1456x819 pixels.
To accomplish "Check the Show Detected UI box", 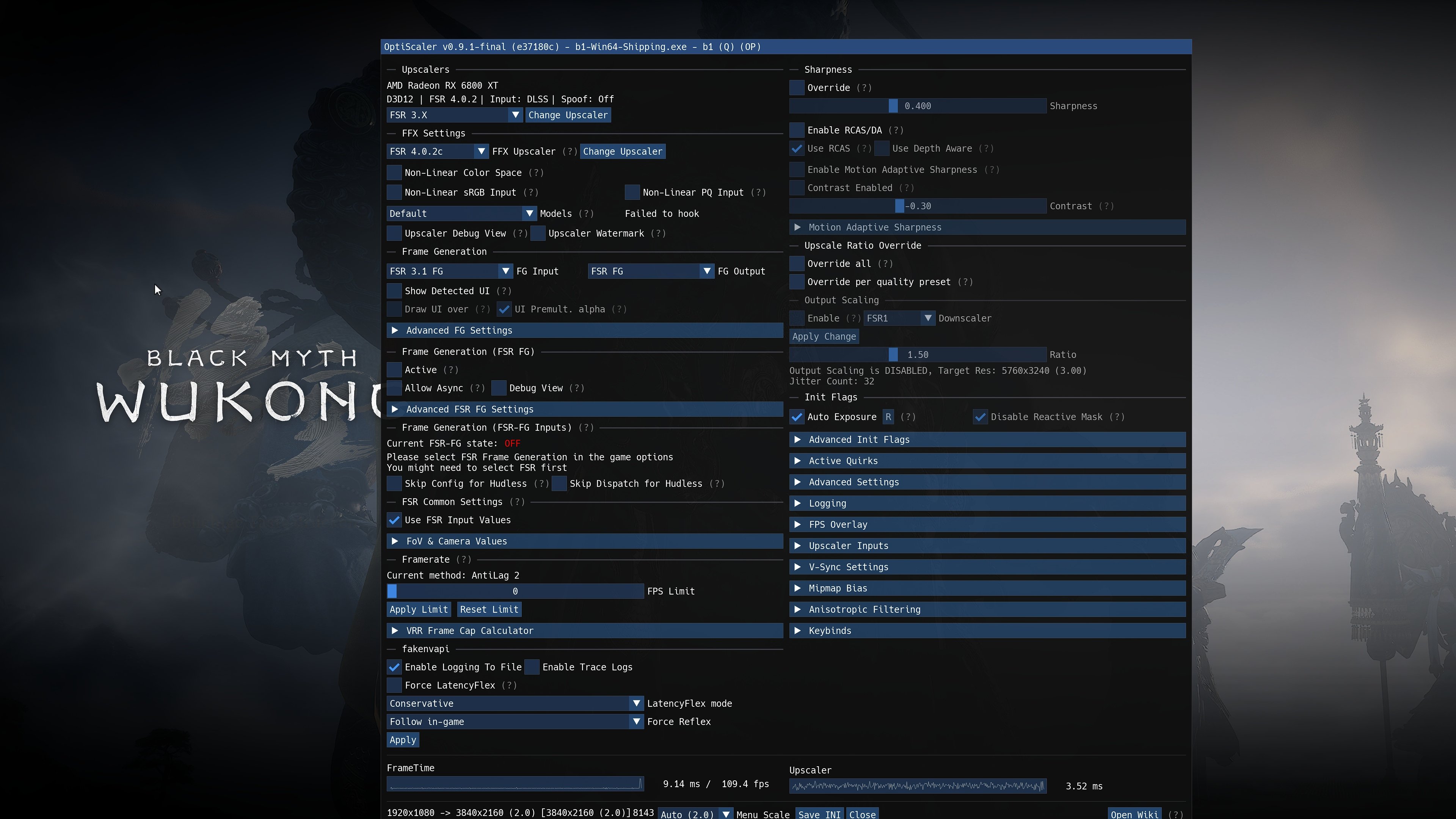I will pos(394,291).
